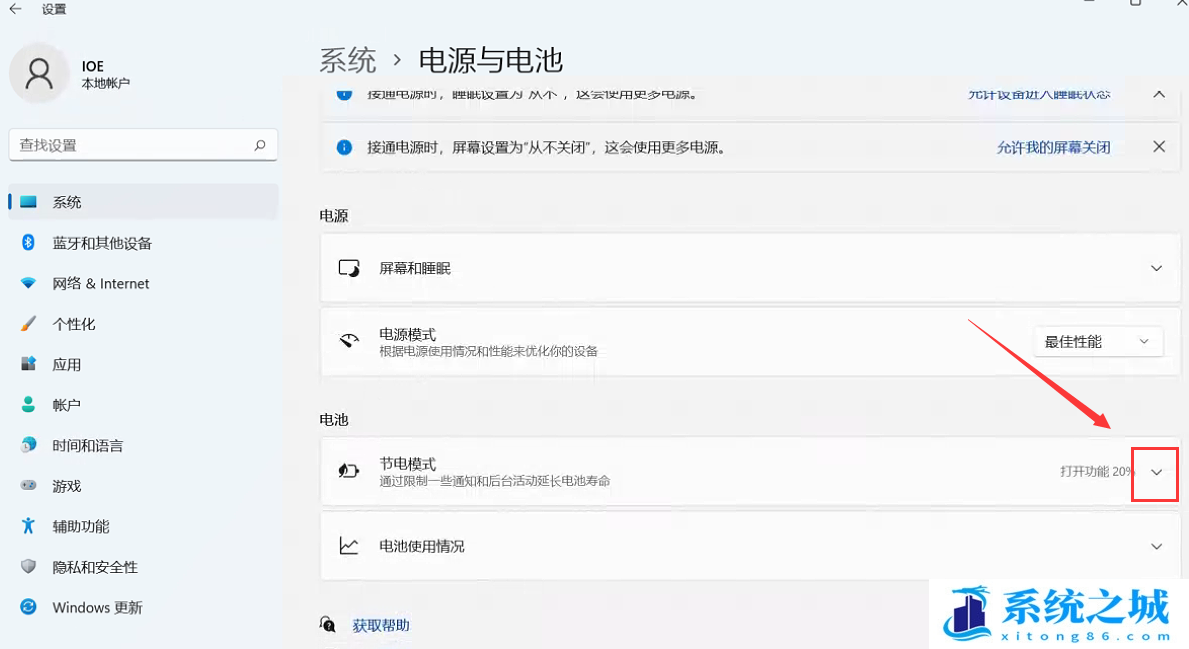This screenshot has width=1189, height=649.
Task: Click the 允许我的屏幕关闭 link
Action: [1053, 147]
